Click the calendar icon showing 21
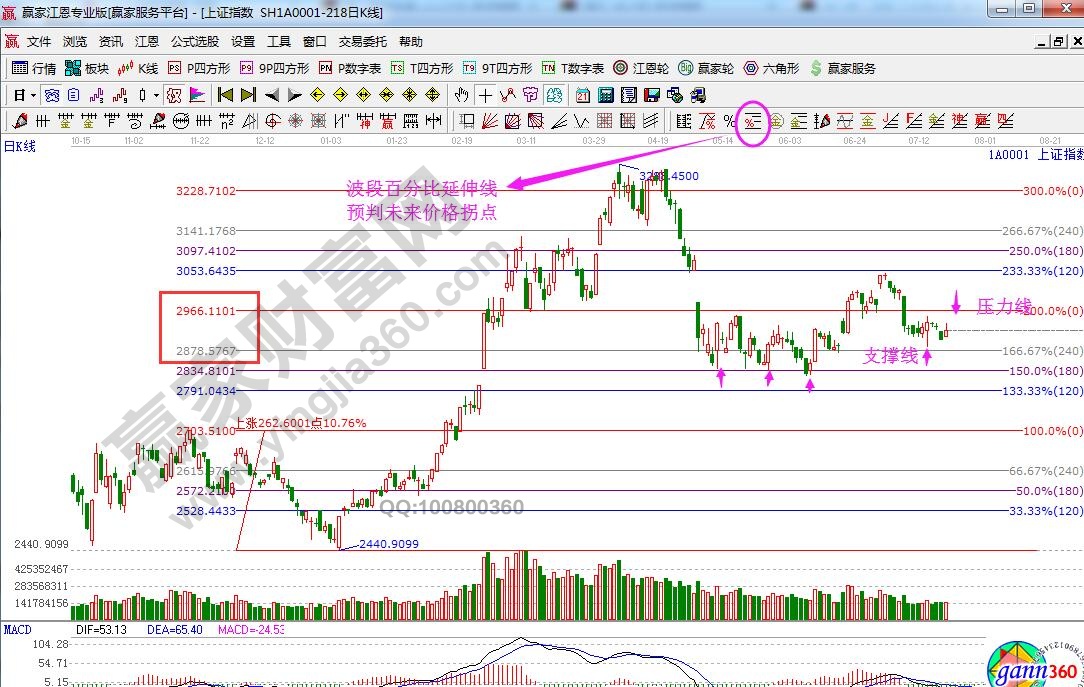The image size is (1084, 687). [582, 95]
